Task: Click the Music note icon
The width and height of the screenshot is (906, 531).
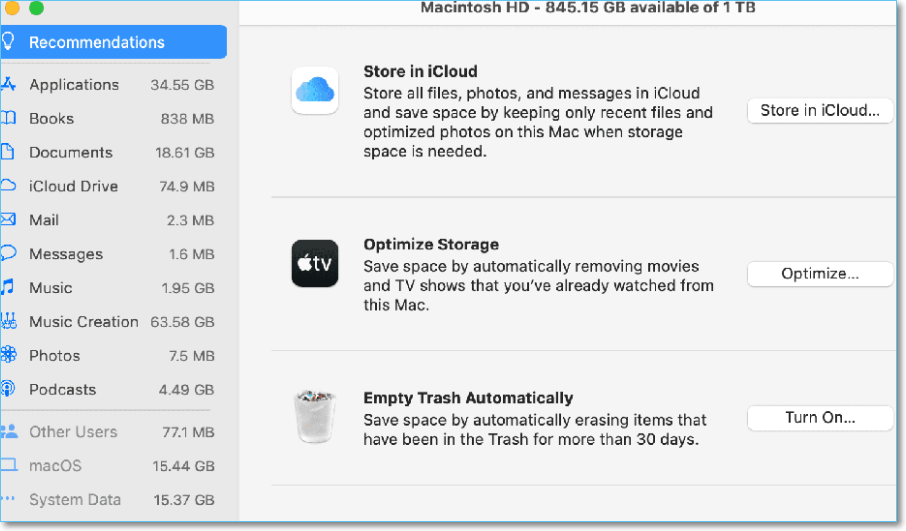Action: pyautogui.click(x=8, y=288)
